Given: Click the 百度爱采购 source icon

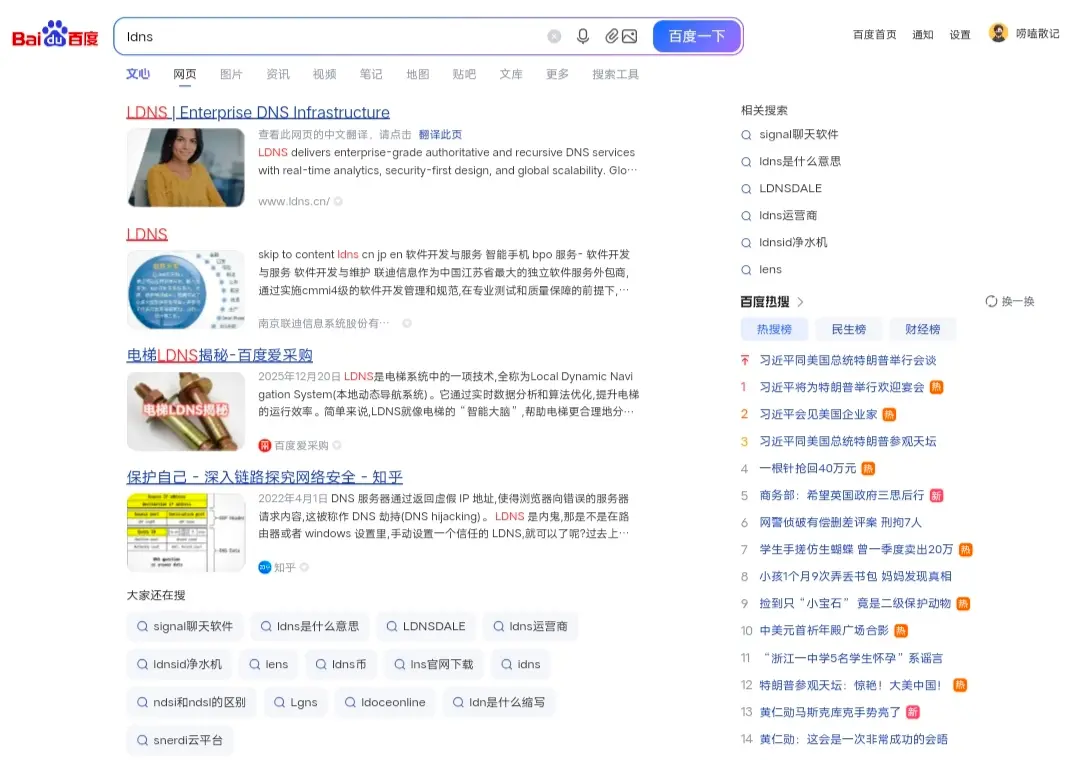Looking at the screenshot, I should [x=264, y=446].
